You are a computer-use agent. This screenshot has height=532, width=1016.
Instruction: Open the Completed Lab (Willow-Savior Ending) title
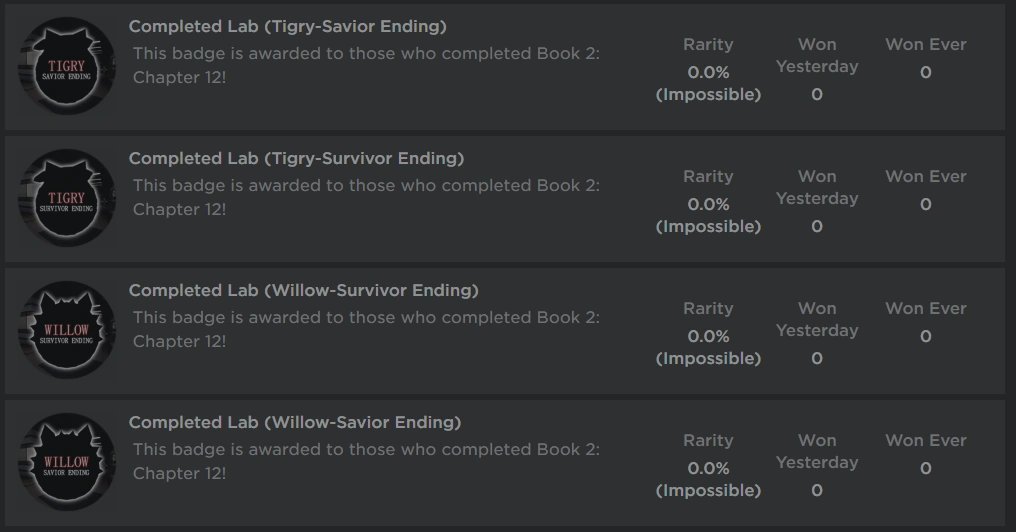[295, 423]
